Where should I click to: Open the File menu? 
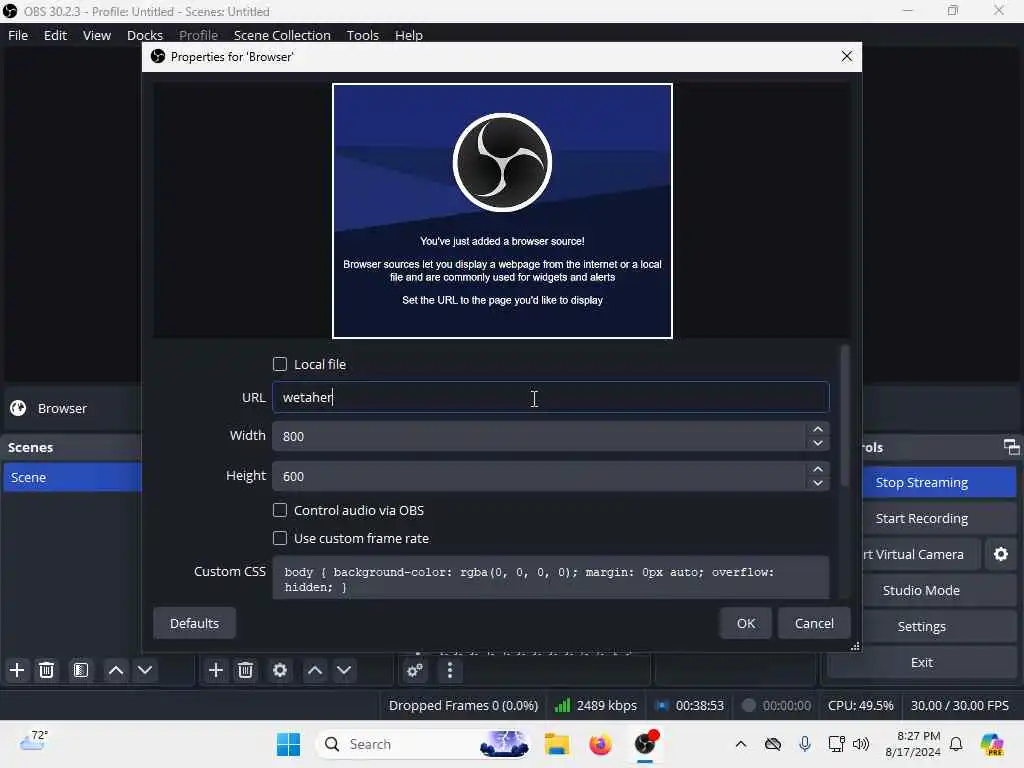pyautogui.click(x=18, y=35)
